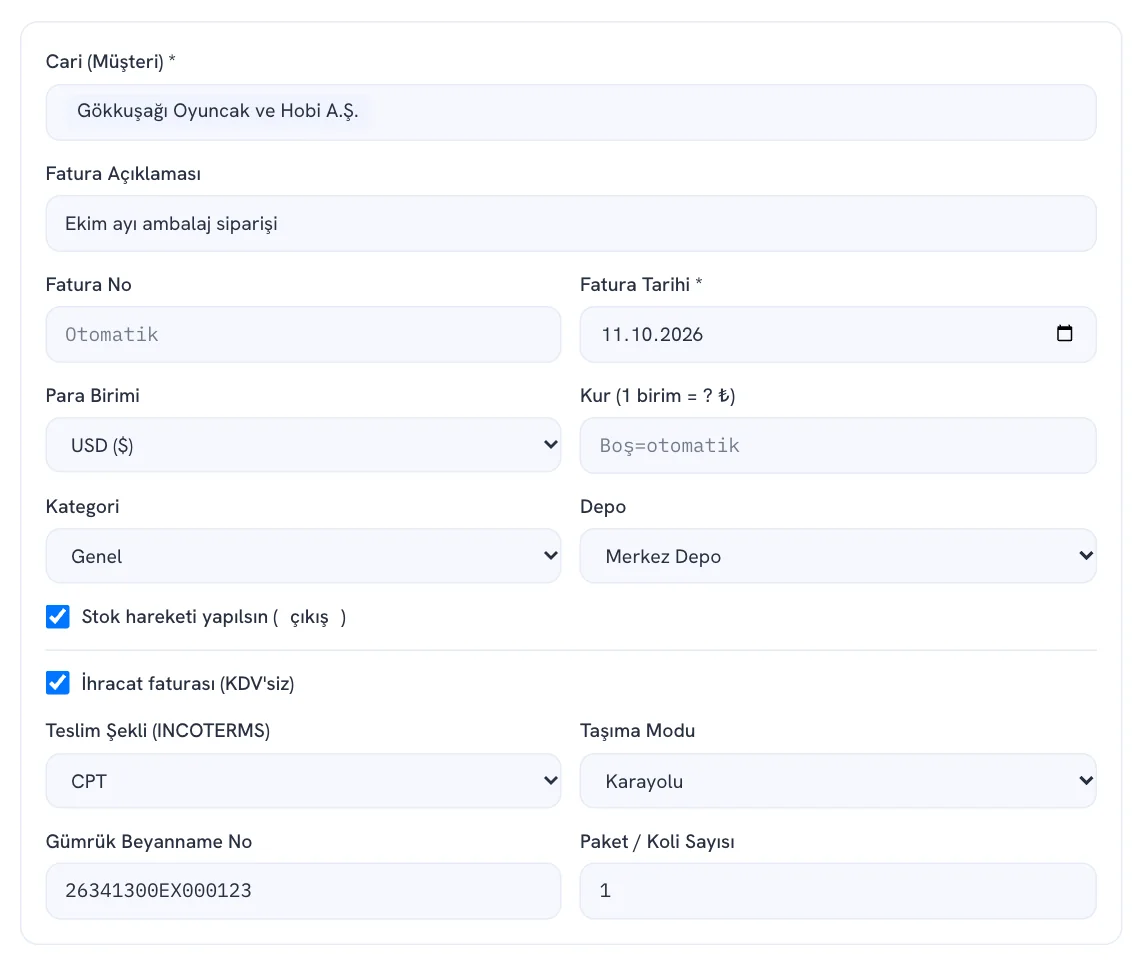Focus the Cari (Müşteri) customer field
Image resolution: width=1145 pixels, height=966 pixels.
pyautogui.click(x=571, y=112)
